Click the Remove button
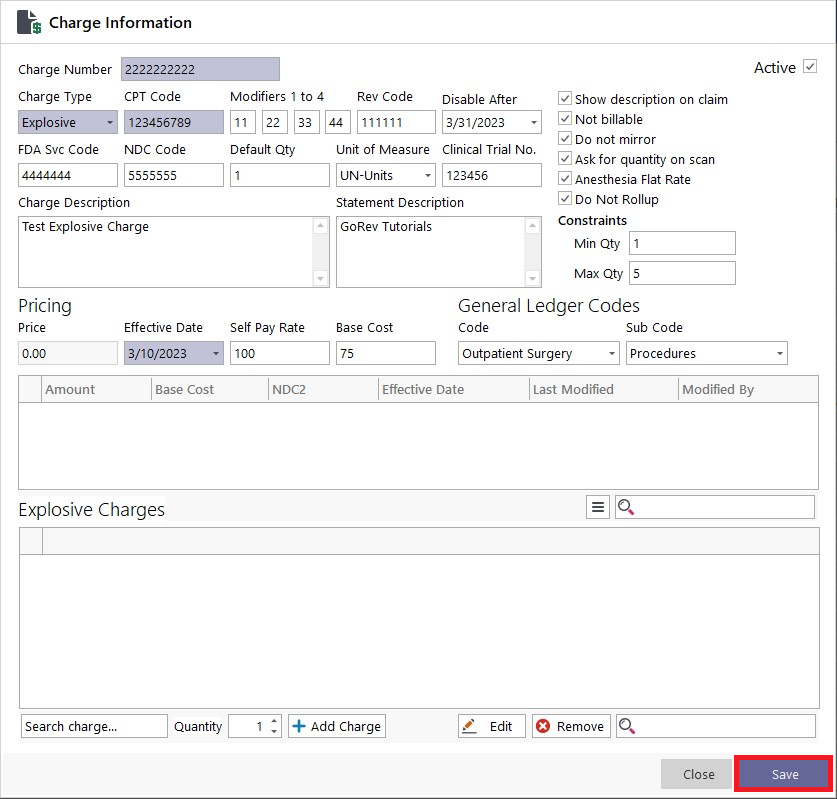The height and width of the screenshot is (799, 837). 571,726
